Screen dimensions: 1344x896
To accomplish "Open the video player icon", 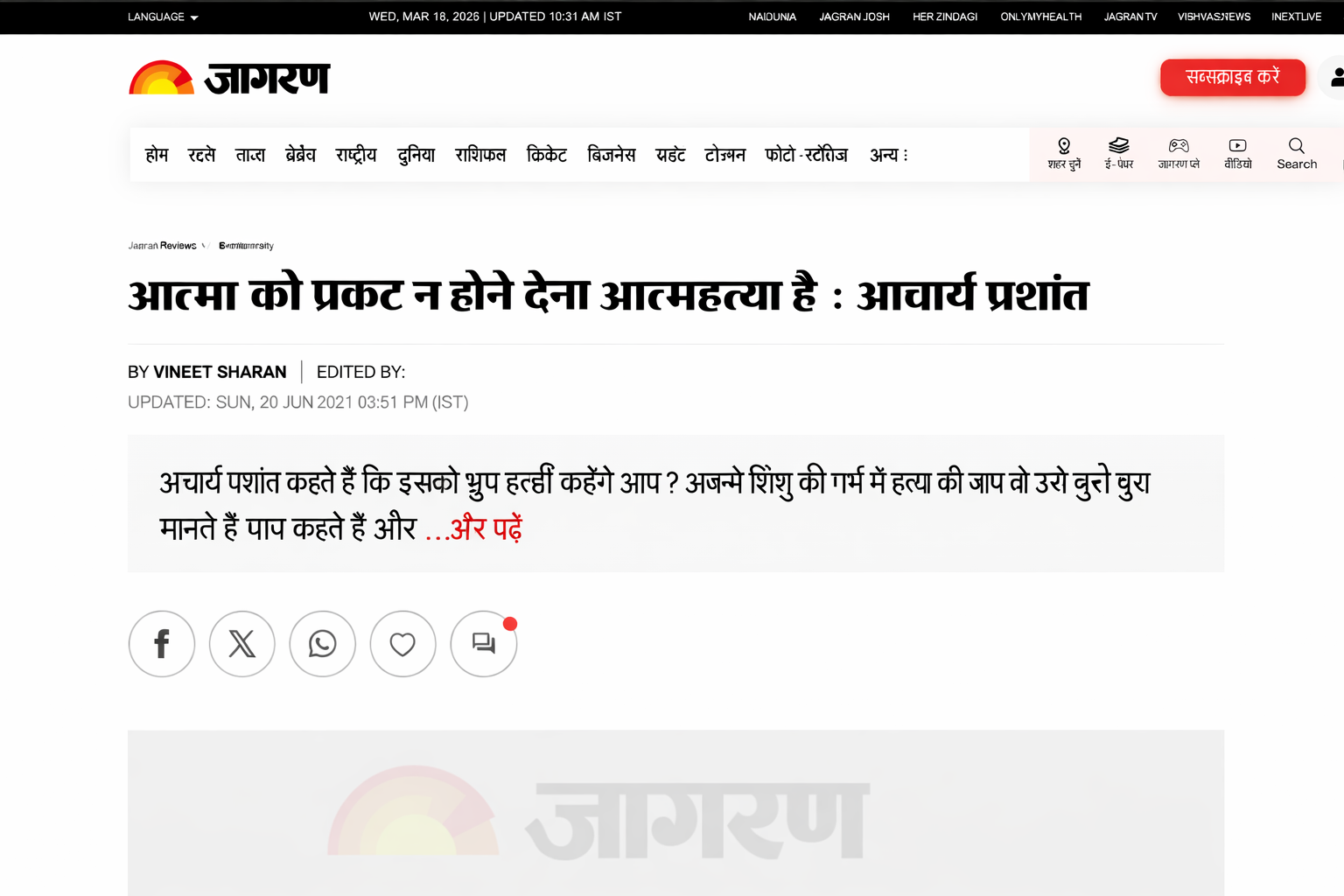I will 1237,146.
